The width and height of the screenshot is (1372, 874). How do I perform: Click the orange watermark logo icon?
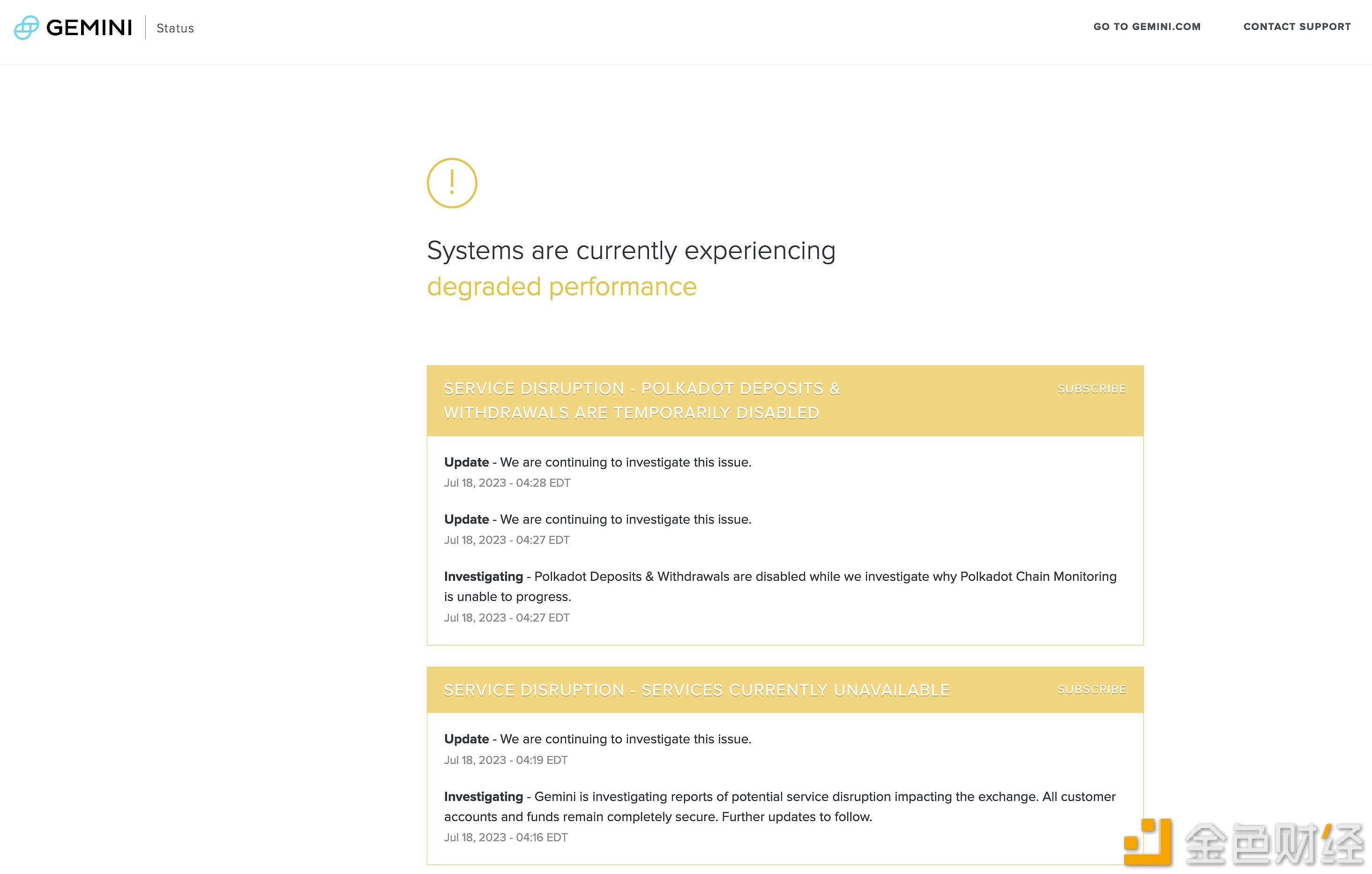coord(1147,842)
